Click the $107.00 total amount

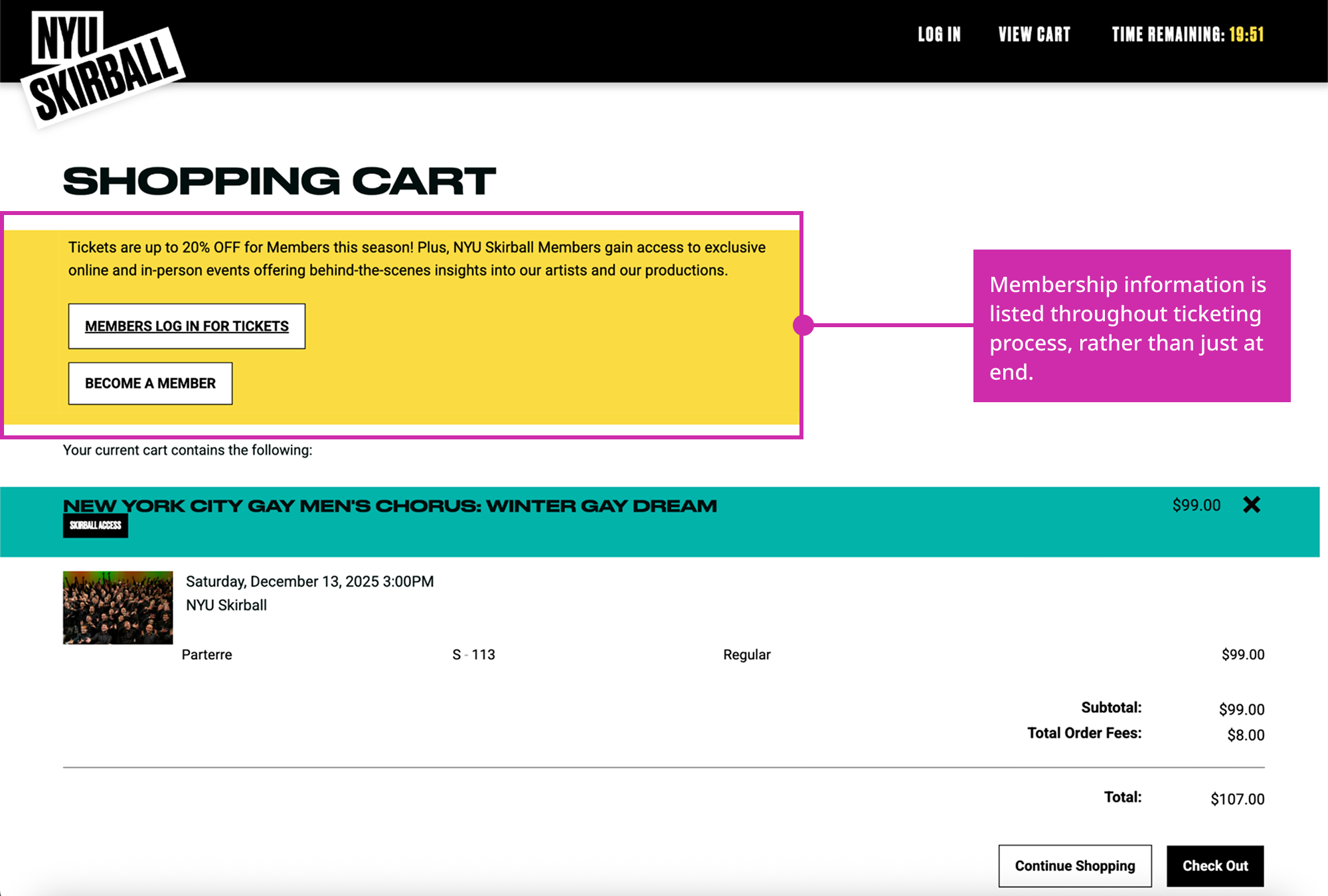pyautogui.click(x=1237, y=799)
